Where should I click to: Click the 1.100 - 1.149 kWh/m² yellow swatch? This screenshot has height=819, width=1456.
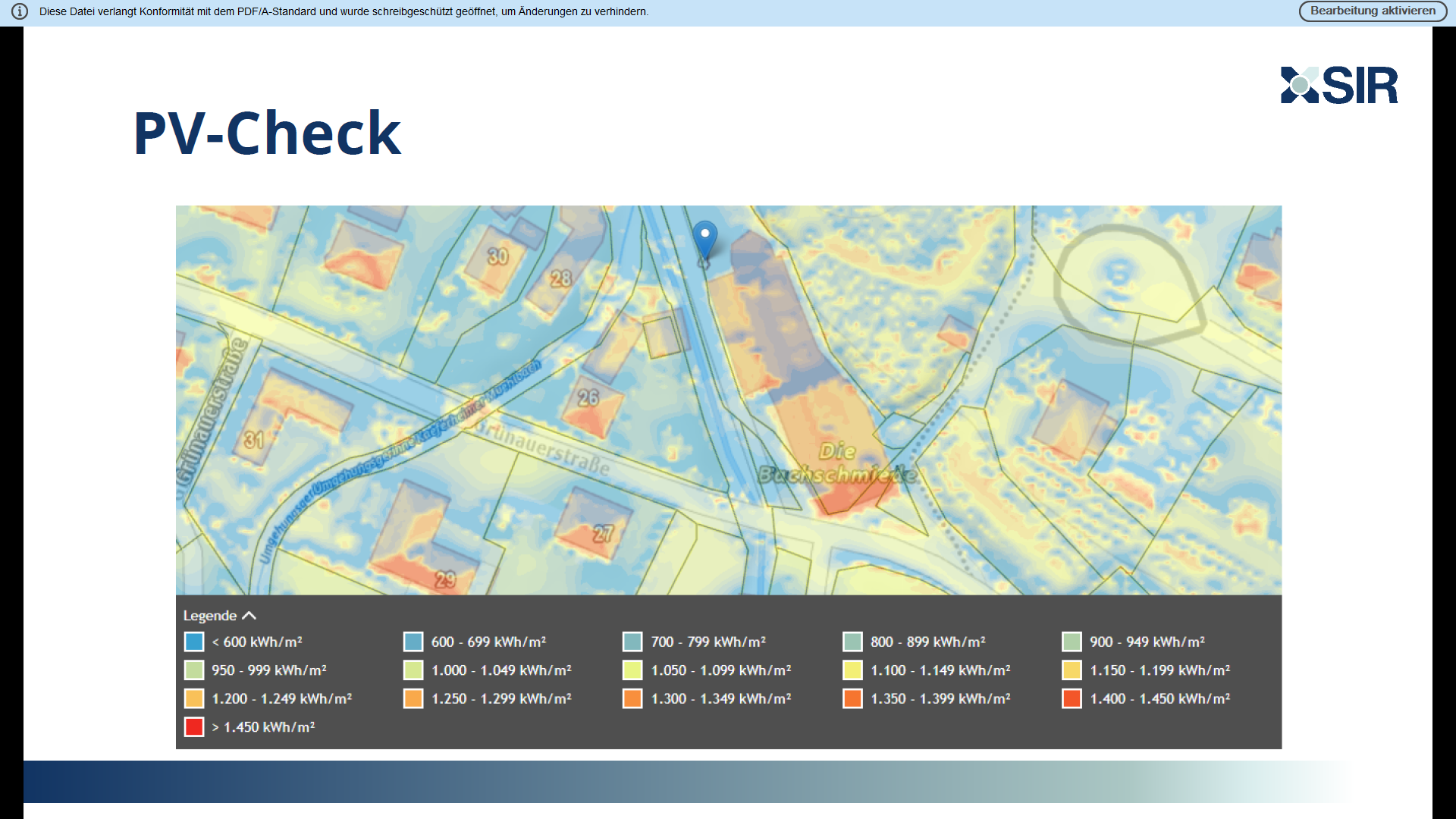pos(852,670)
